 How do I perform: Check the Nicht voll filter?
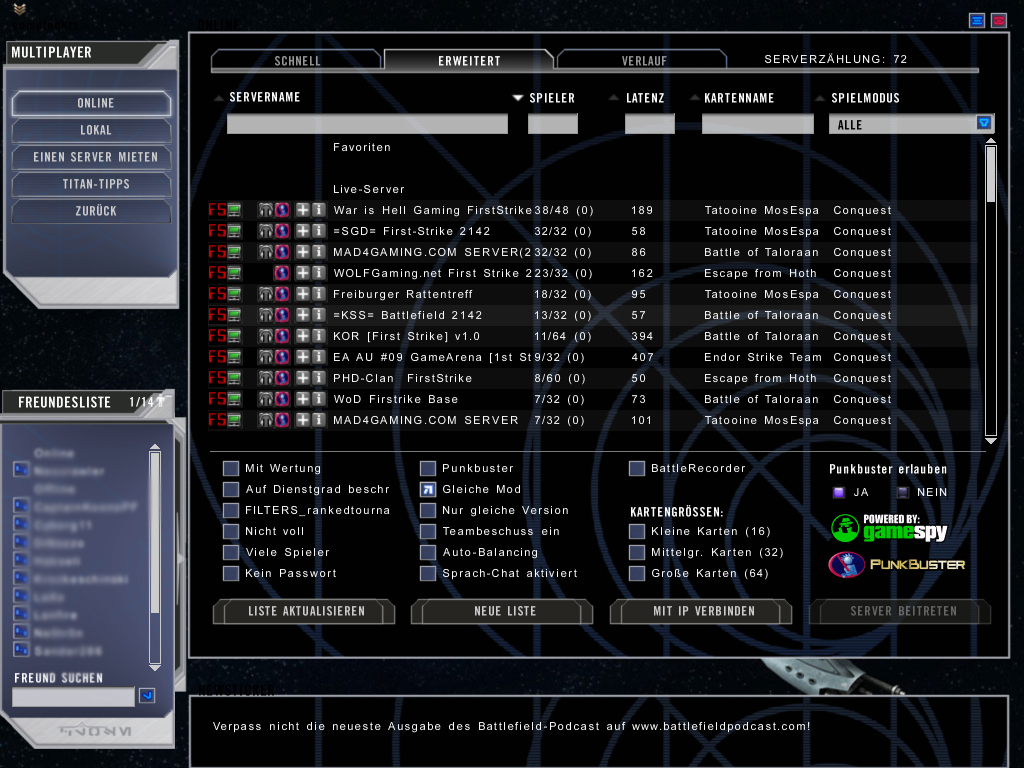point(231,531)
